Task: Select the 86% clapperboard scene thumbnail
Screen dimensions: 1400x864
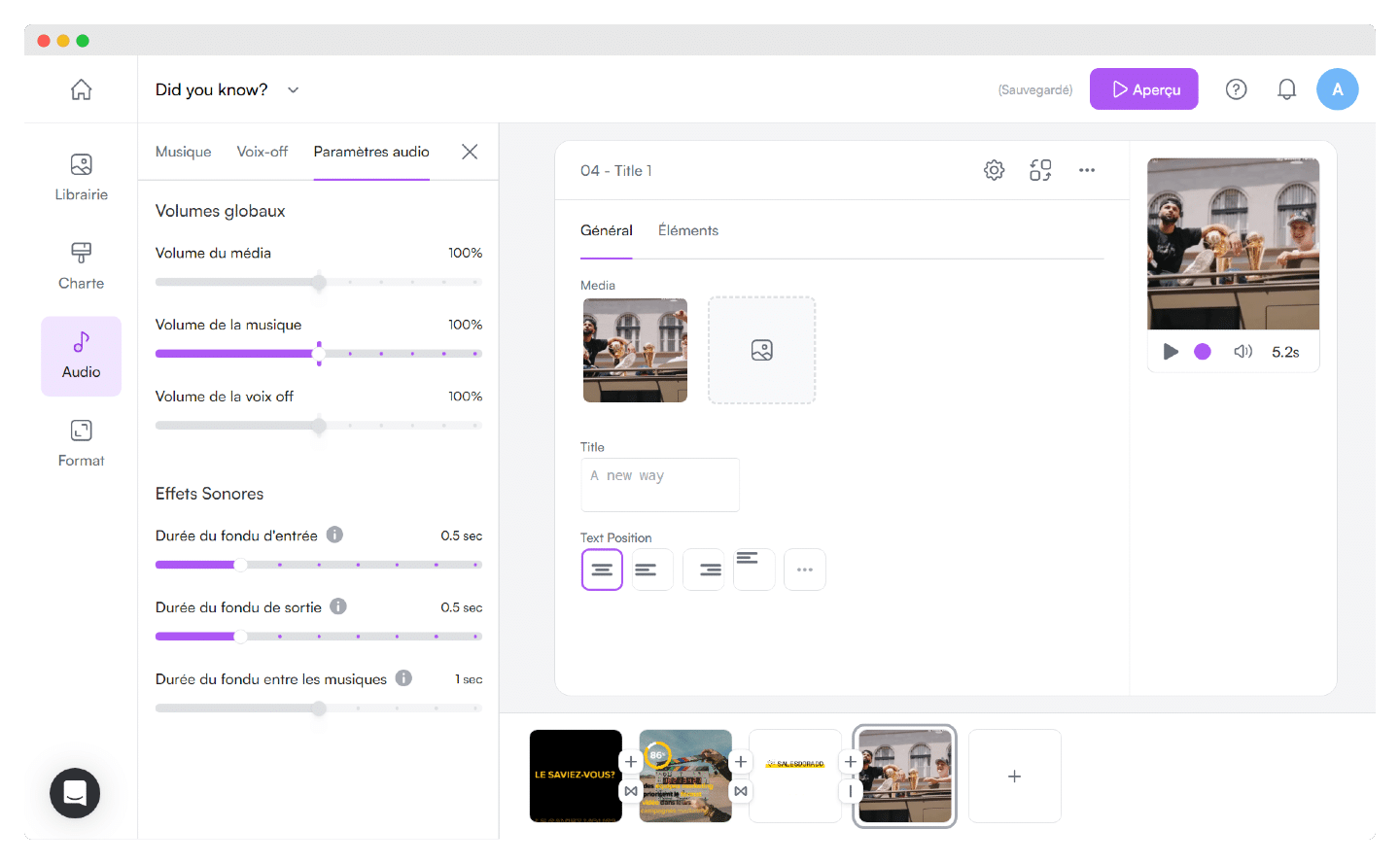Action: 685,777
